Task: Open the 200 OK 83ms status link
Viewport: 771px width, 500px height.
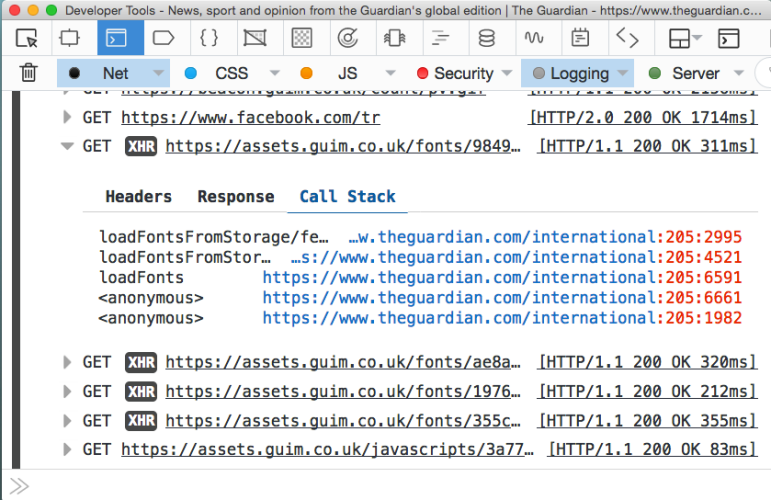Action: (652, 449)
